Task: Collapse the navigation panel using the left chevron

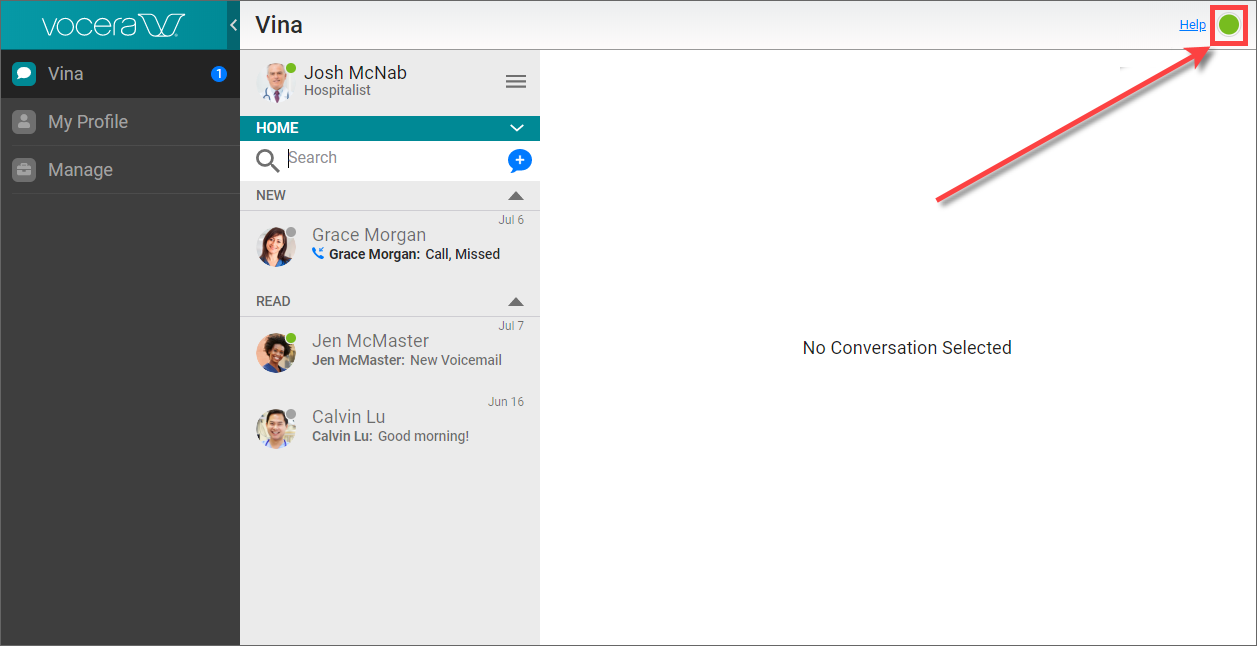Action: coord(234,23)
